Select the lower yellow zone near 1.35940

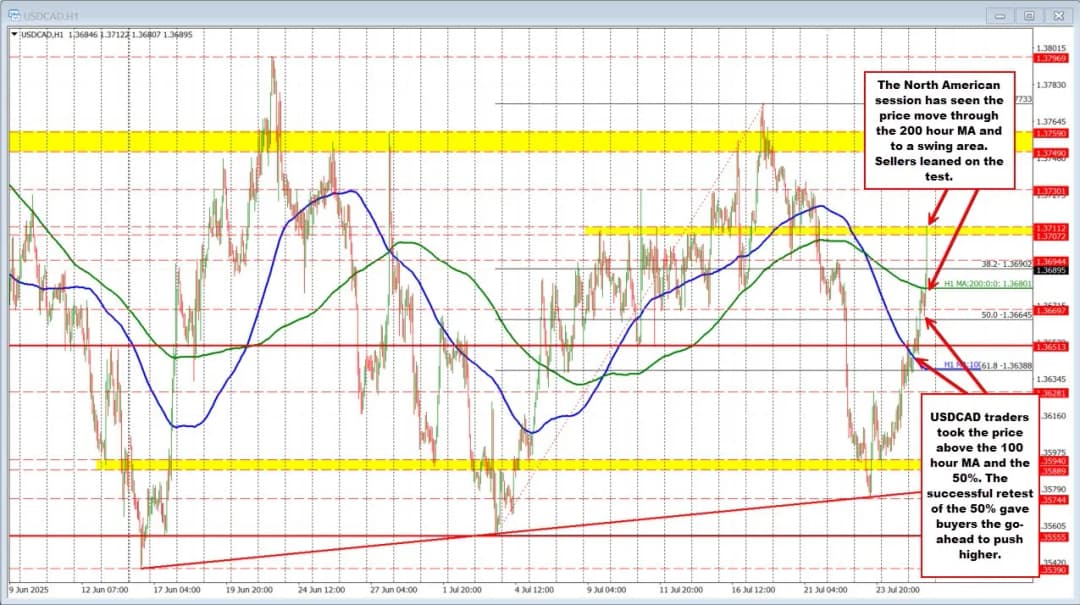tap(500, 464)
